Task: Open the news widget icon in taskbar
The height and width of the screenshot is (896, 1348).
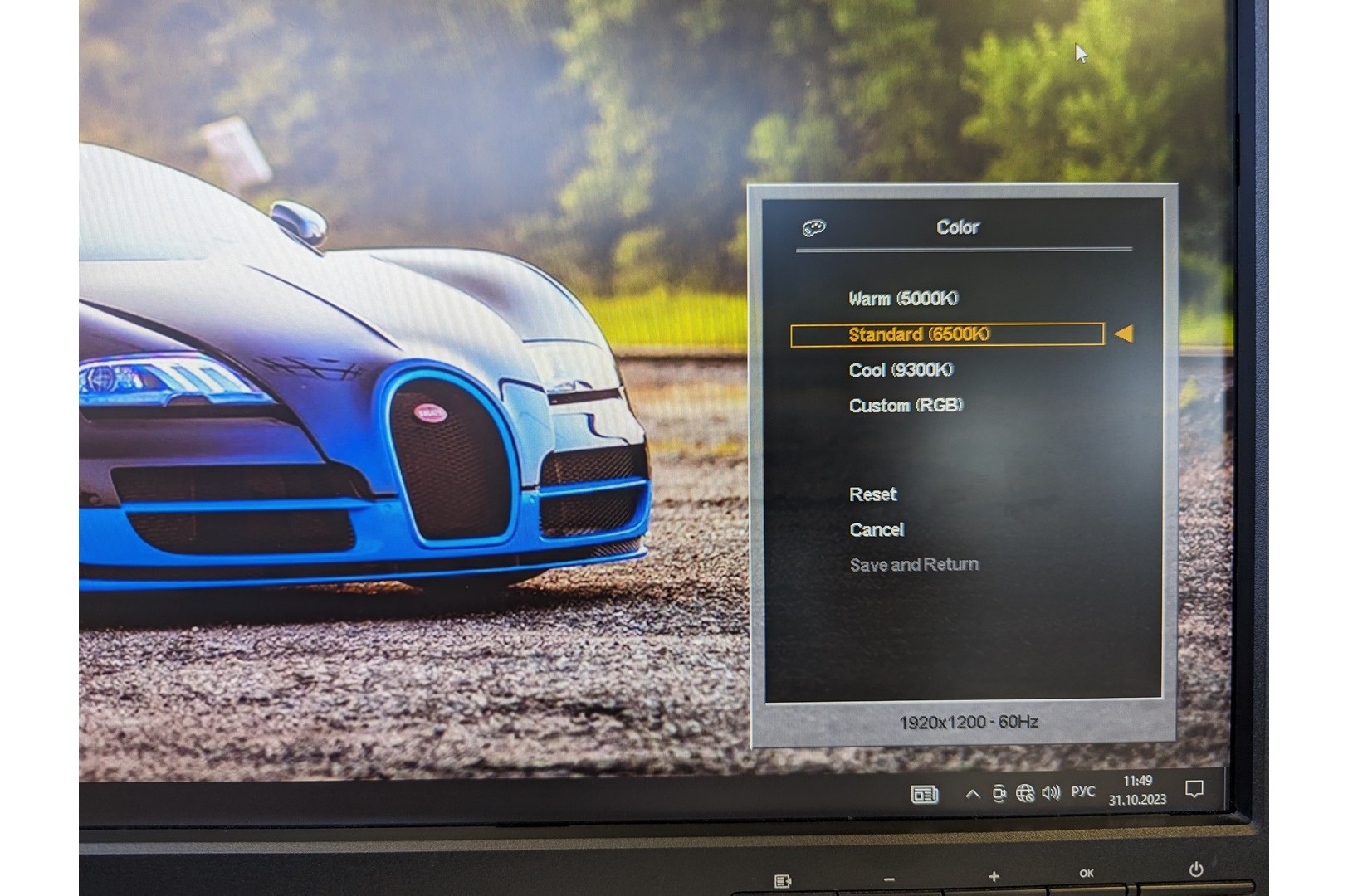Action: 924,795
